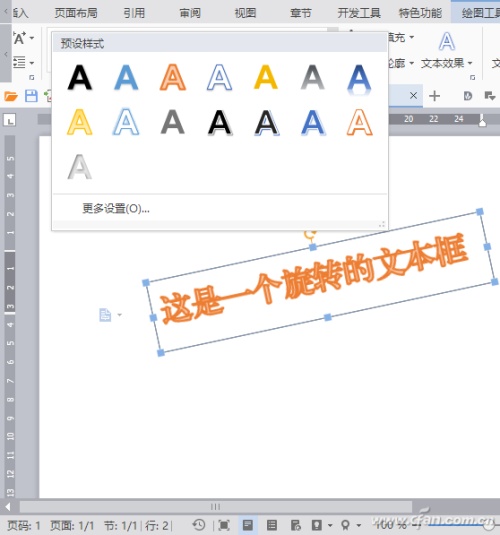Click the horizontal scrollbar thumb
Screen dimensions: 500x535
[215, 507]
